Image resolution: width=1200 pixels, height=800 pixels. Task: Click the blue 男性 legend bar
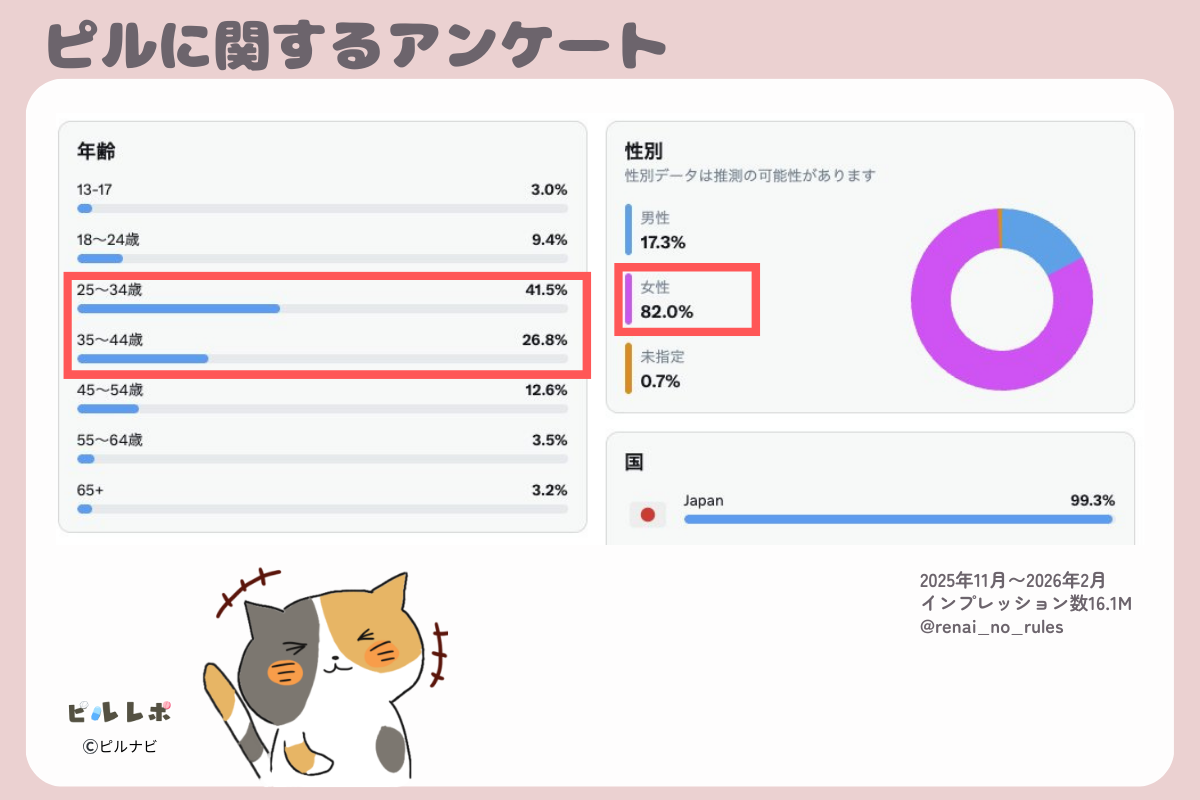point(629,229)
